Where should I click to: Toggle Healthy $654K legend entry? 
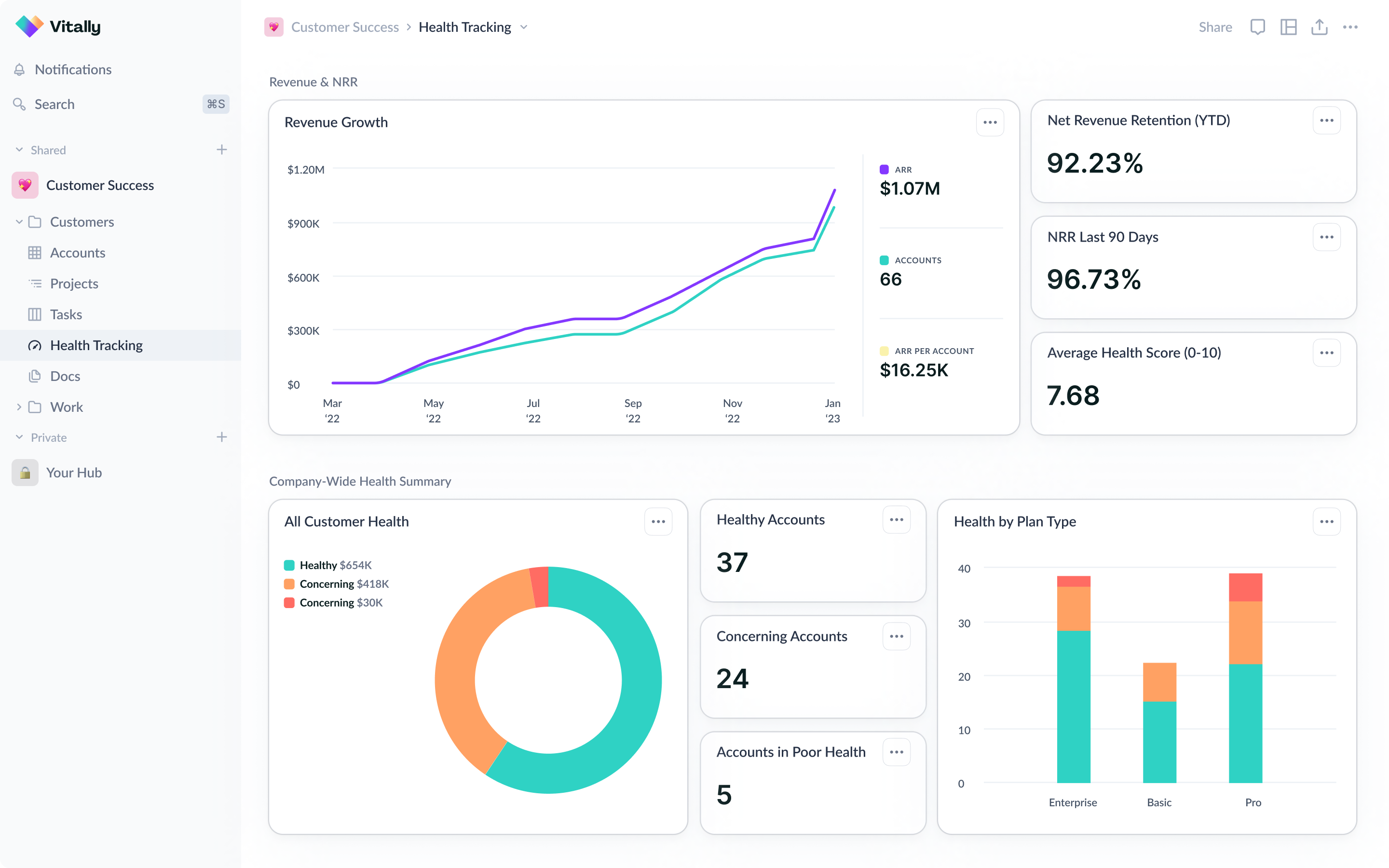327,565
